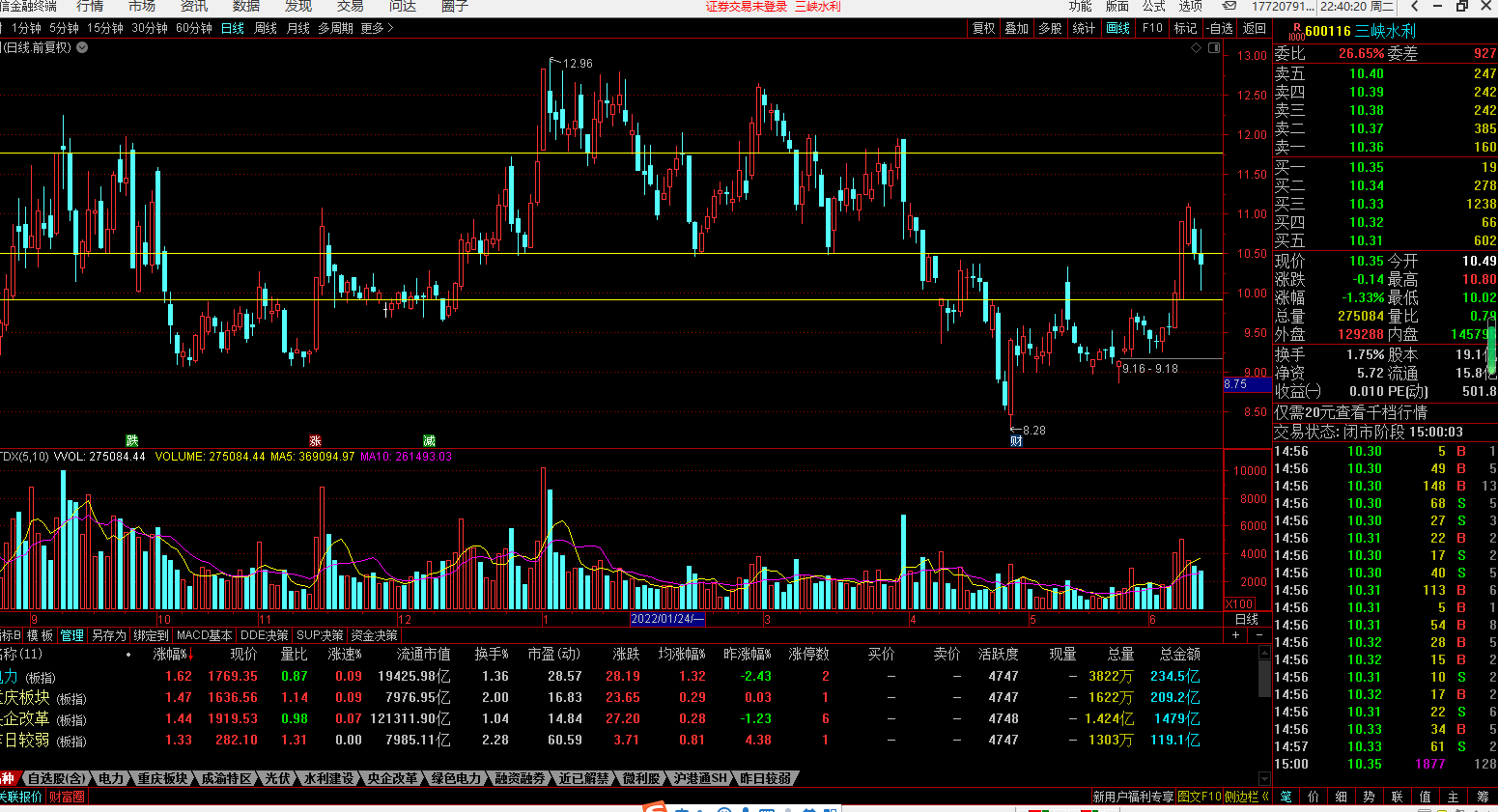Sort table by 涨幅% column header

tap(173, 655)
